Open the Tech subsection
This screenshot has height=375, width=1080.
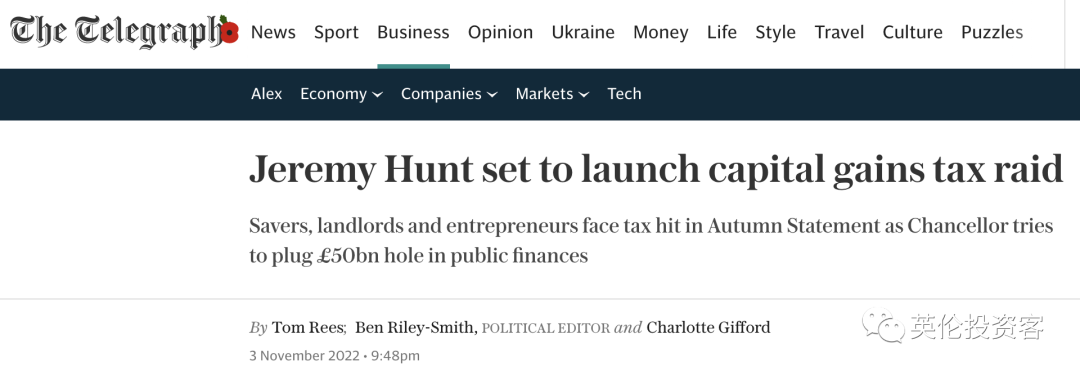pos(624,94)
